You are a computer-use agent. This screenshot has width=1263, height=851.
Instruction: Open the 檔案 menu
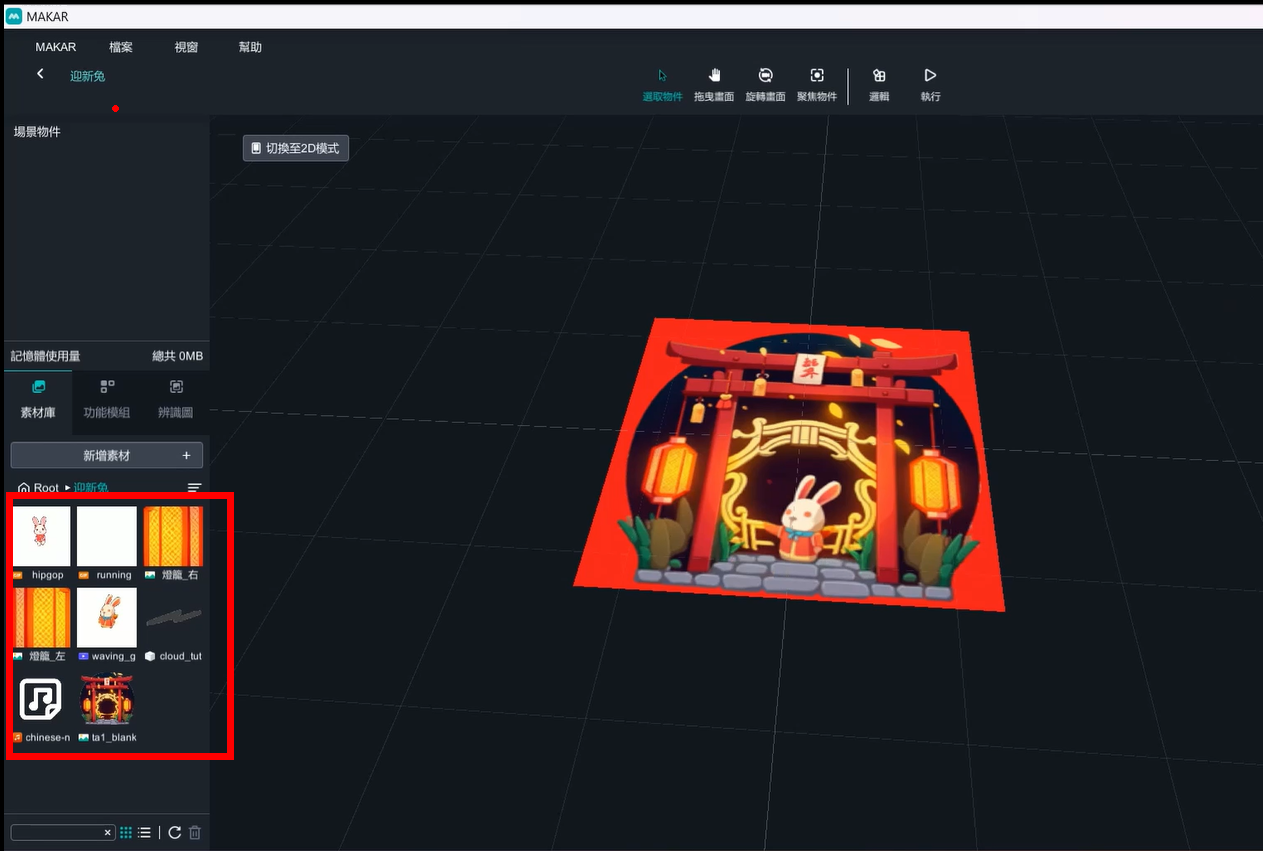pyautogui.click(x=121, y=47)
